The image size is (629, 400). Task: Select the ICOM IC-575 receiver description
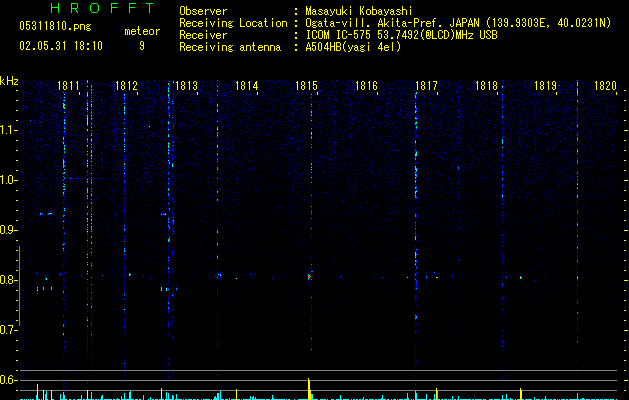click(401, 35)
